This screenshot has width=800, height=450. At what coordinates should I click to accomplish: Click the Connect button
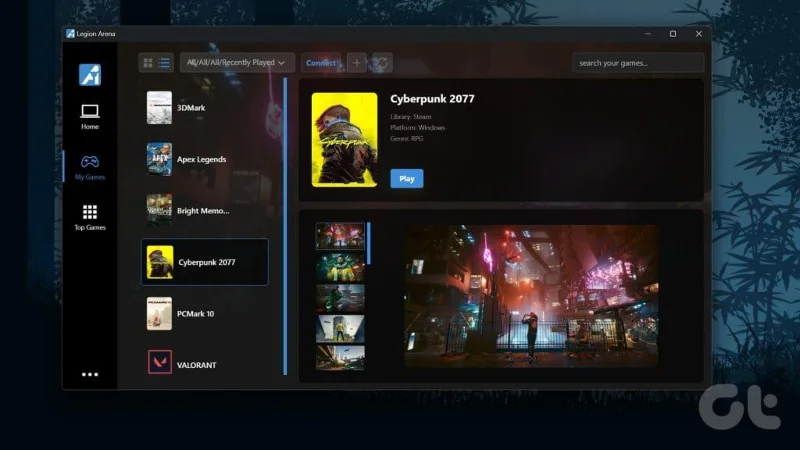click(x=321, y=63)
